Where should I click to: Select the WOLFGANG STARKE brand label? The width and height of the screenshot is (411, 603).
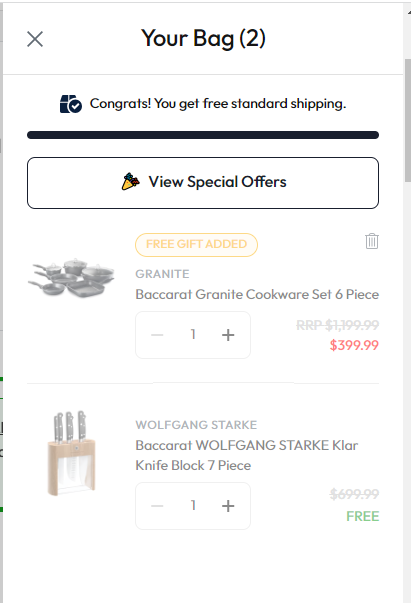[196, 425]
